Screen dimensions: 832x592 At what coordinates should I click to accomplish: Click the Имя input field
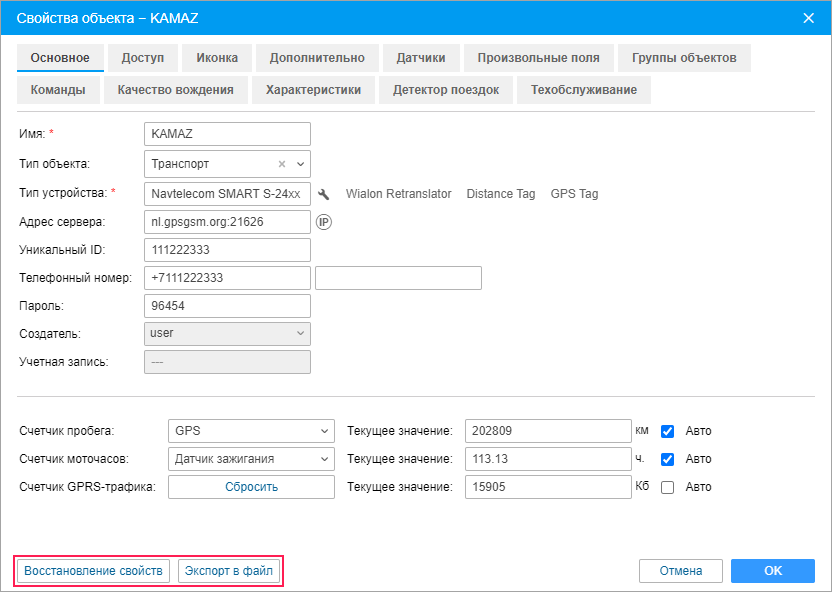tap(227, 134)
